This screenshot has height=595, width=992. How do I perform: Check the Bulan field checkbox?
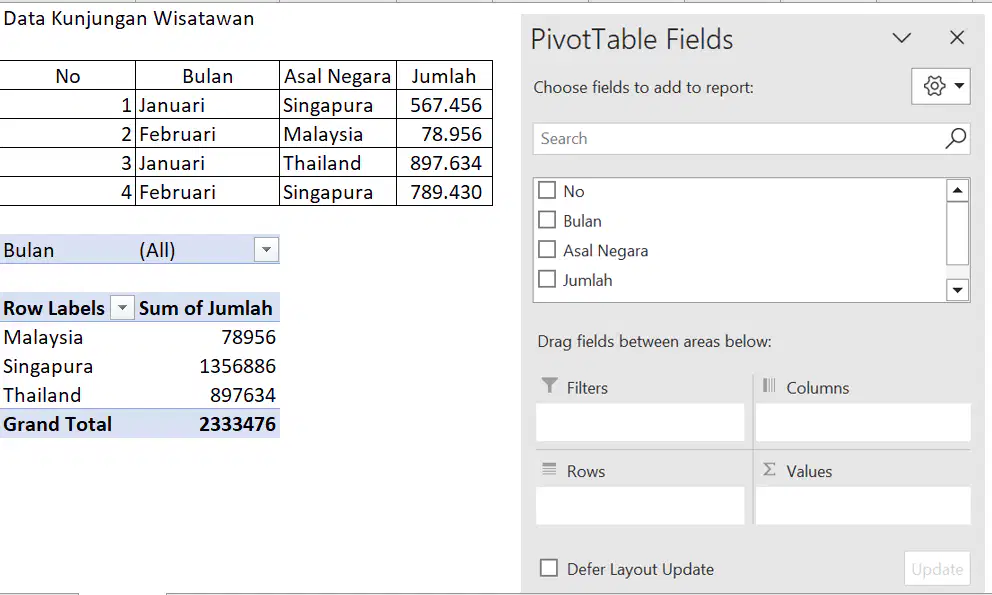pyautogui.click(x=547, y=220)
